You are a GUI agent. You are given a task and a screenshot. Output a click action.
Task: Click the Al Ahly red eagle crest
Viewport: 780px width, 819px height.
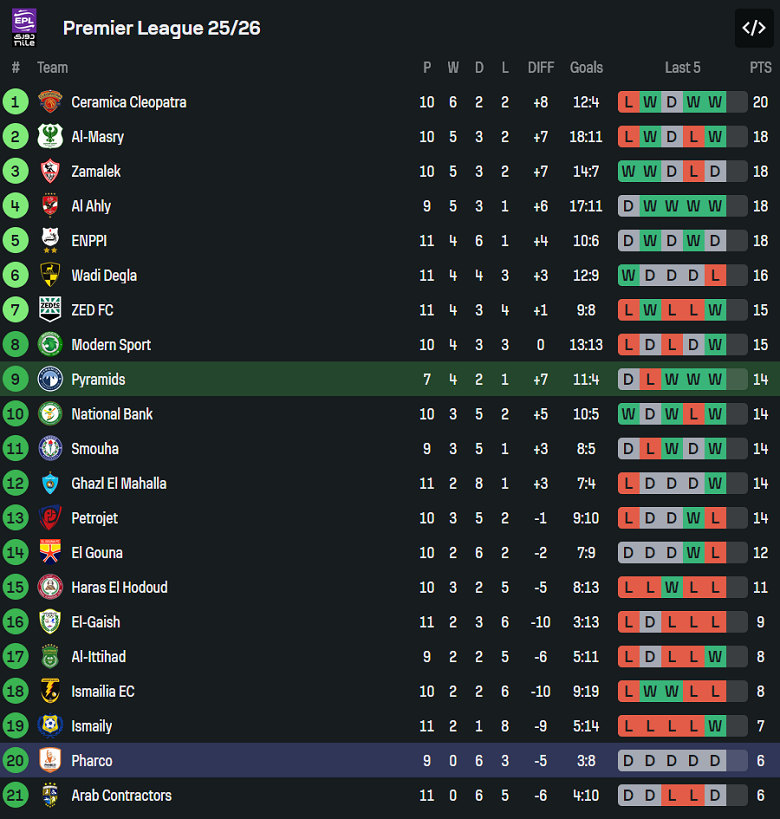tap(50, 206)
